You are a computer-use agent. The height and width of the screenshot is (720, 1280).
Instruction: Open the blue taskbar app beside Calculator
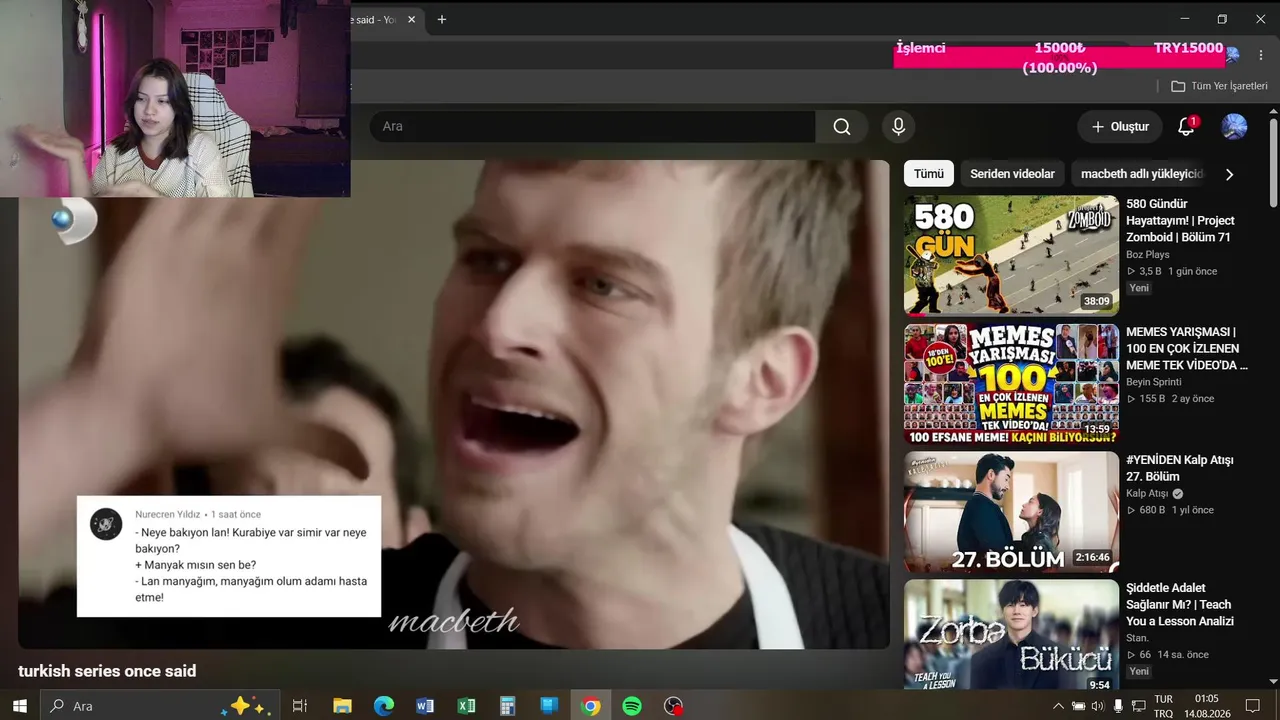[549, 706]
